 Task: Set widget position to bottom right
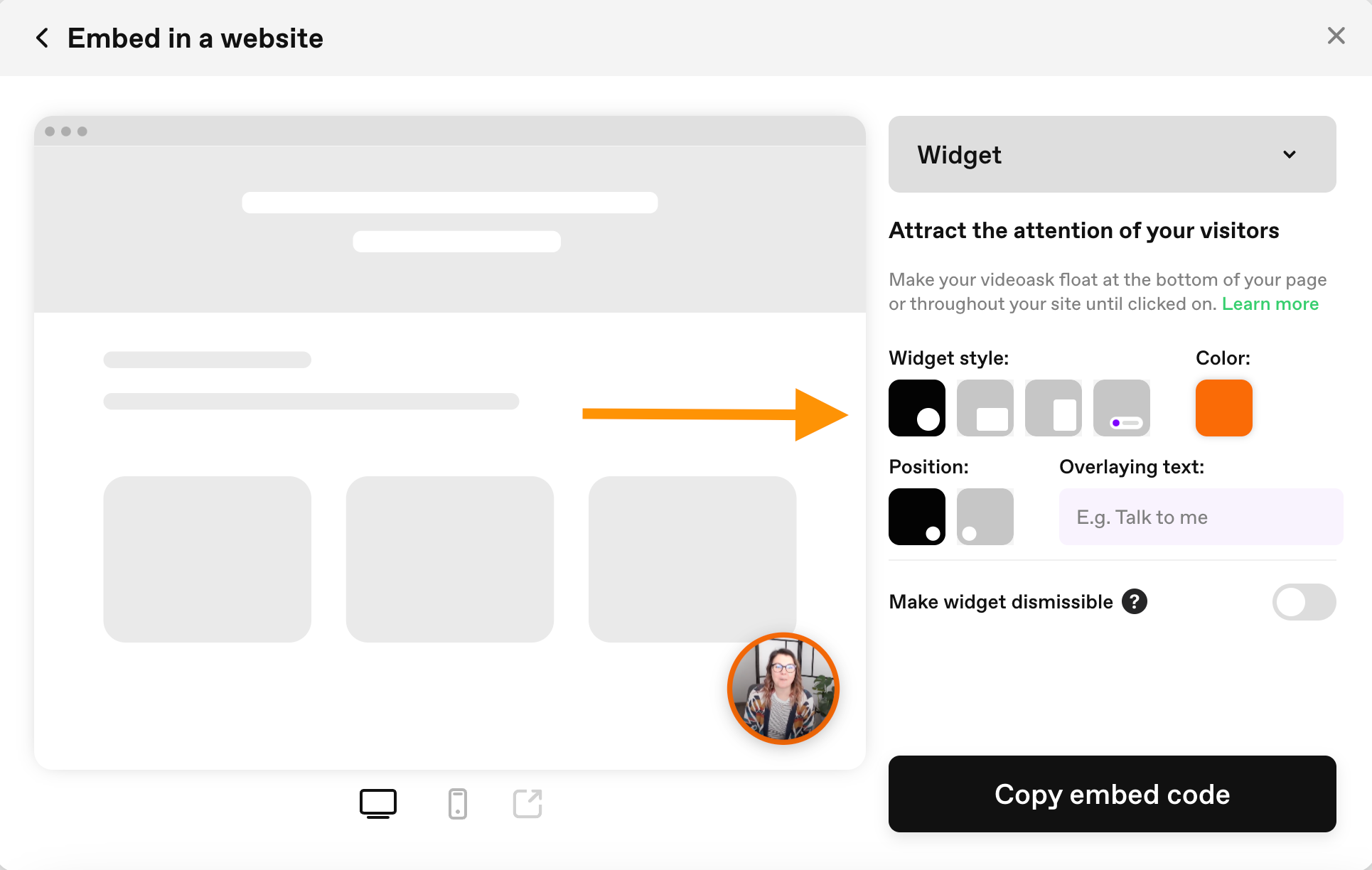coord(917,517)
